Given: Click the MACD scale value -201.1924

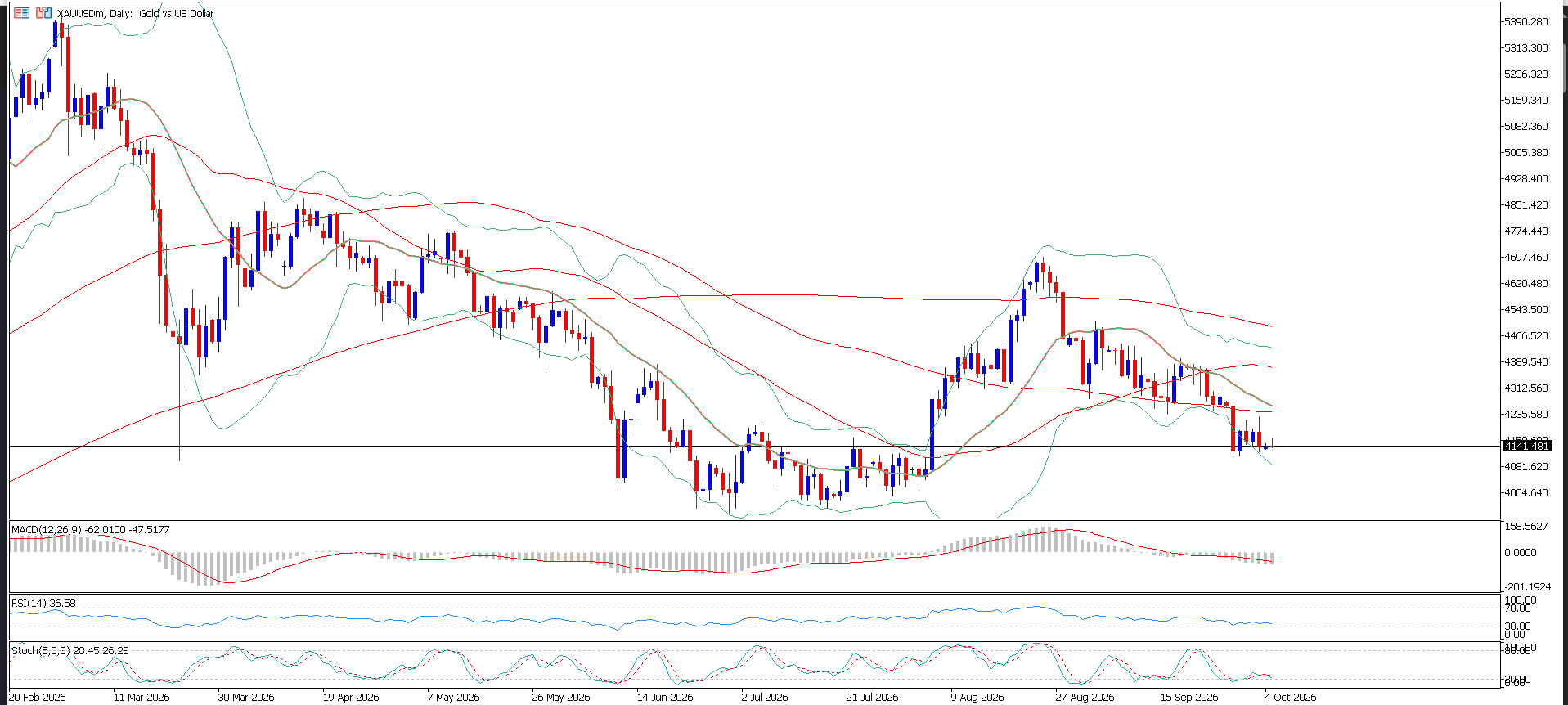Looking at the screenshot, I should pos(1528,586).
